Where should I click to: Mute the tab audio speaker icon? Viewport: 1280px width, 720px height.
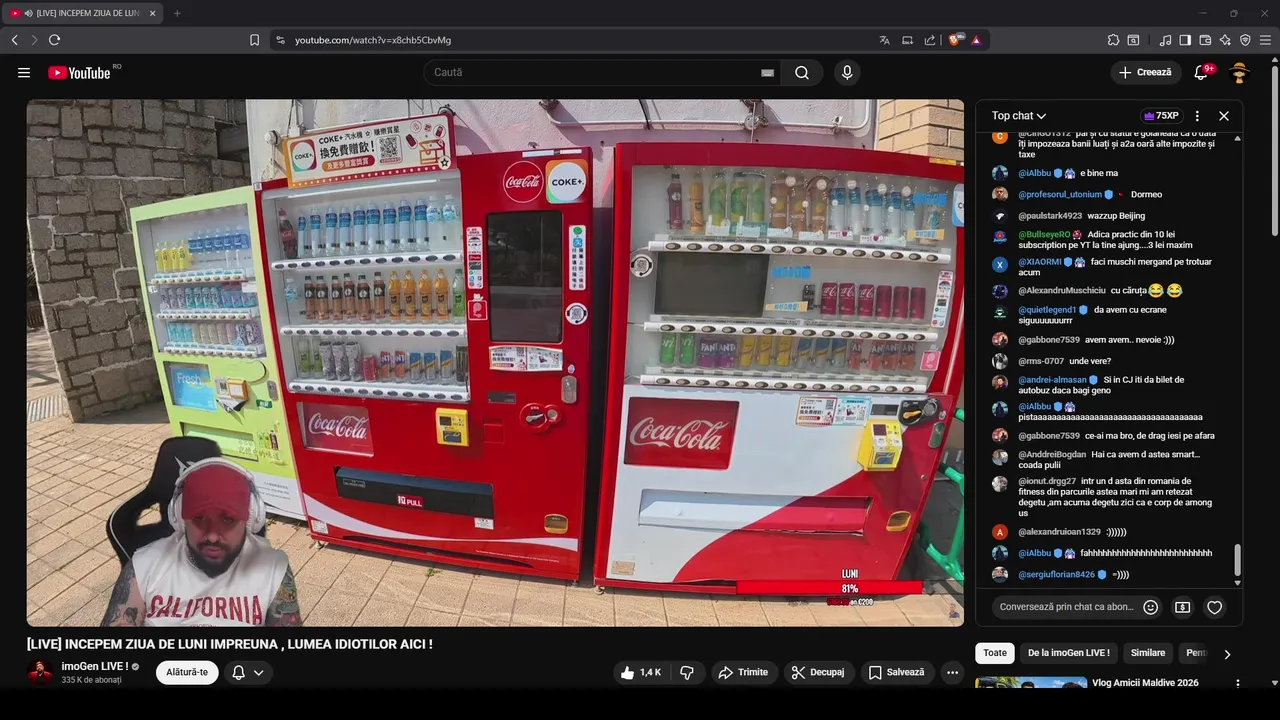coord(28,13)
